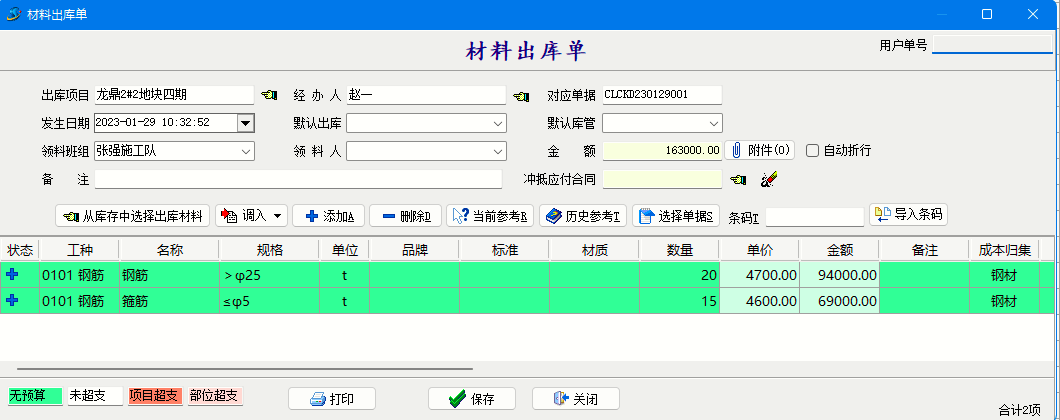Click the hand icon next to 冲抵应付合同
Viewport: 1060px width, 420px height.
[738, 180]
